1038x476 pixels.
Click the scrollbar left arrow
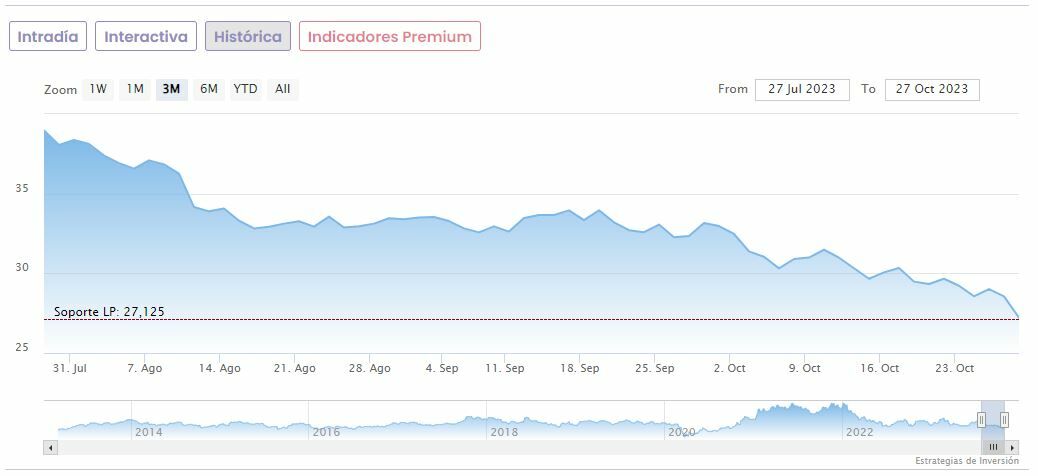coord(50,447)
